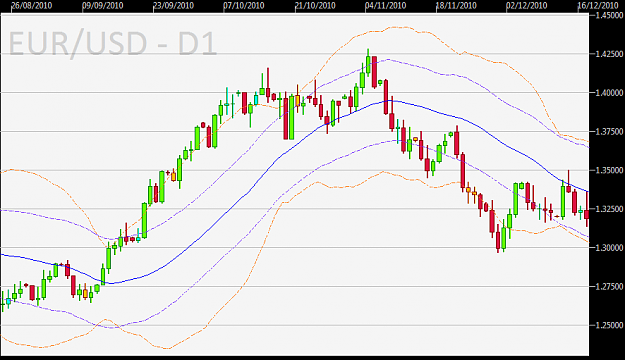Select the 1.42500 price level label
625x360 pixels.
(609, 54)
